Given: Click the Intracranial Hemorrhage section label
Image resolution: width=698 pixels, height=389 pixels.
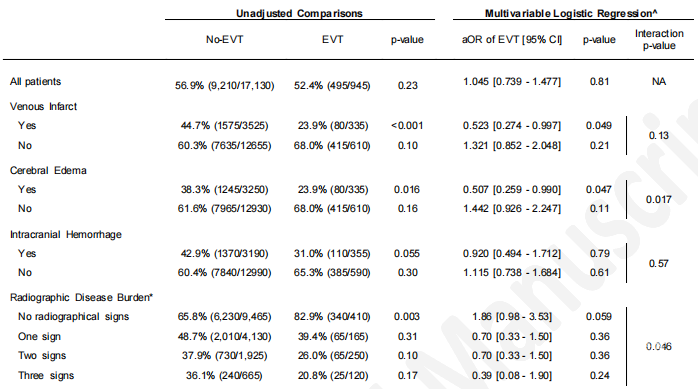Looking at the screenshot, I should click(66, 234).
